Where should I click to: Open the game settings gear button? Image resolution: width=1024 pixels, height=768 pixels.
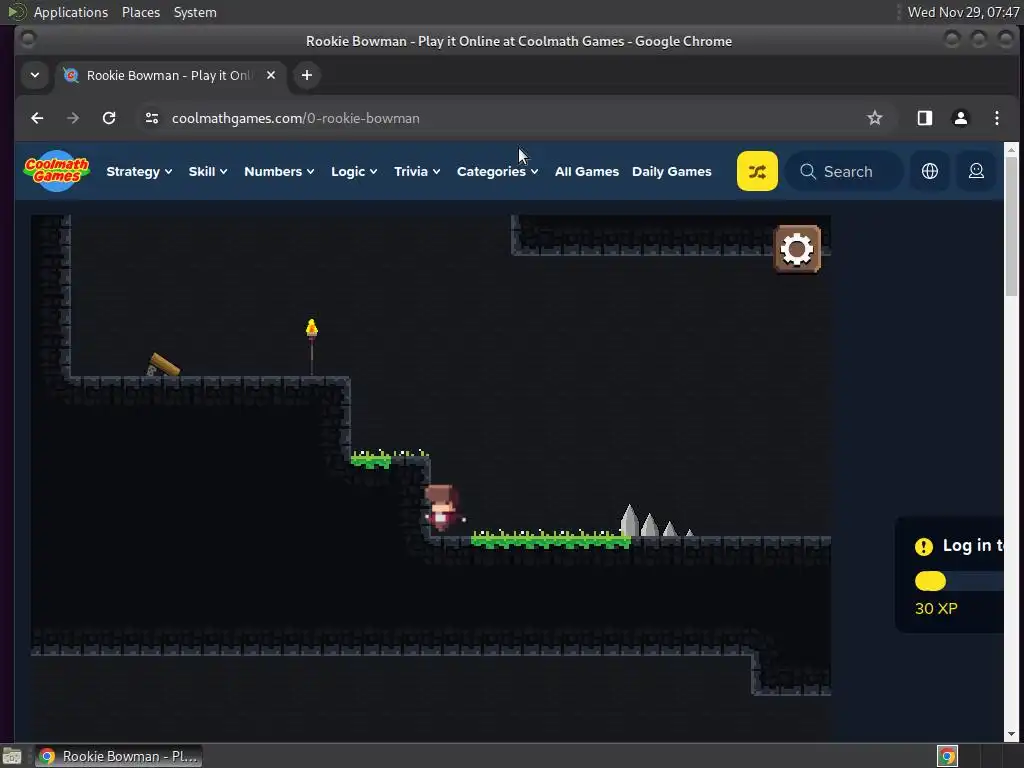797,249
